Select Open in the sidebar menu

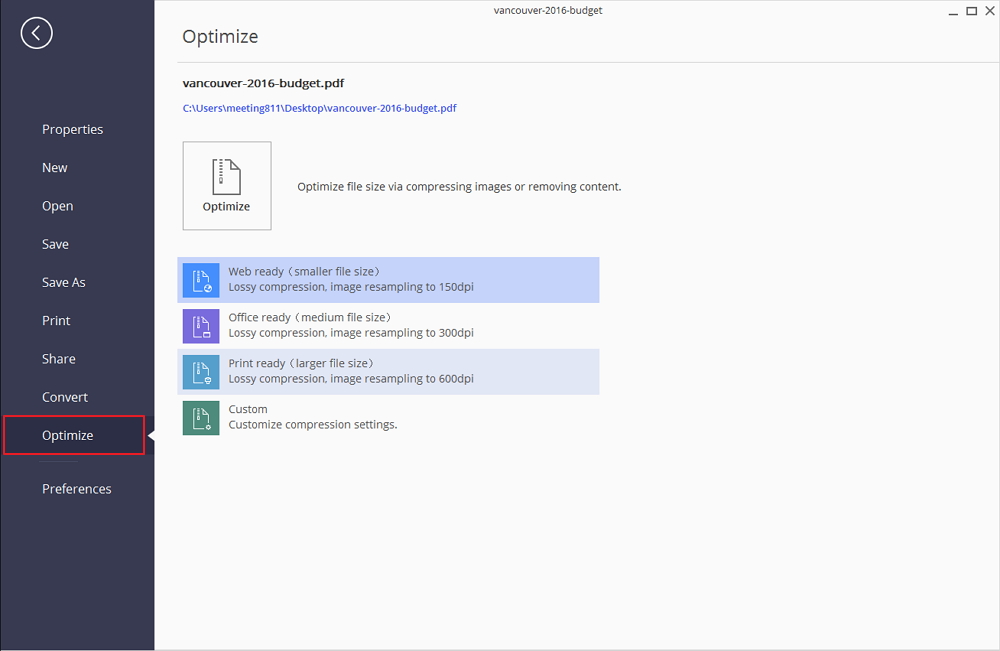pos(57,206)
